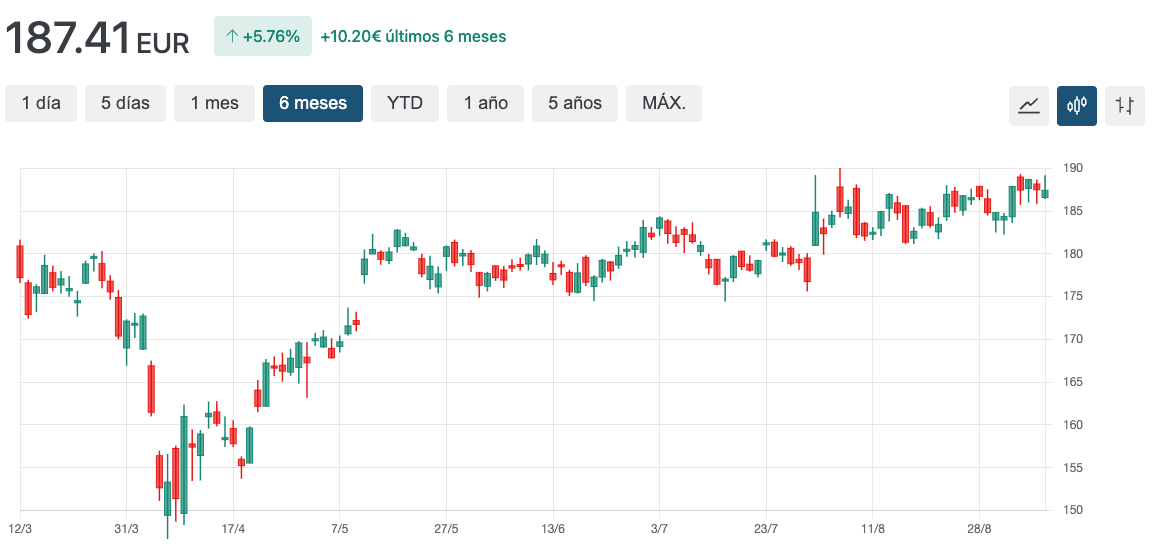This screenshot has width=1156, height=548.
Task: Switch to the YTD range
Action: click(405, 103)
